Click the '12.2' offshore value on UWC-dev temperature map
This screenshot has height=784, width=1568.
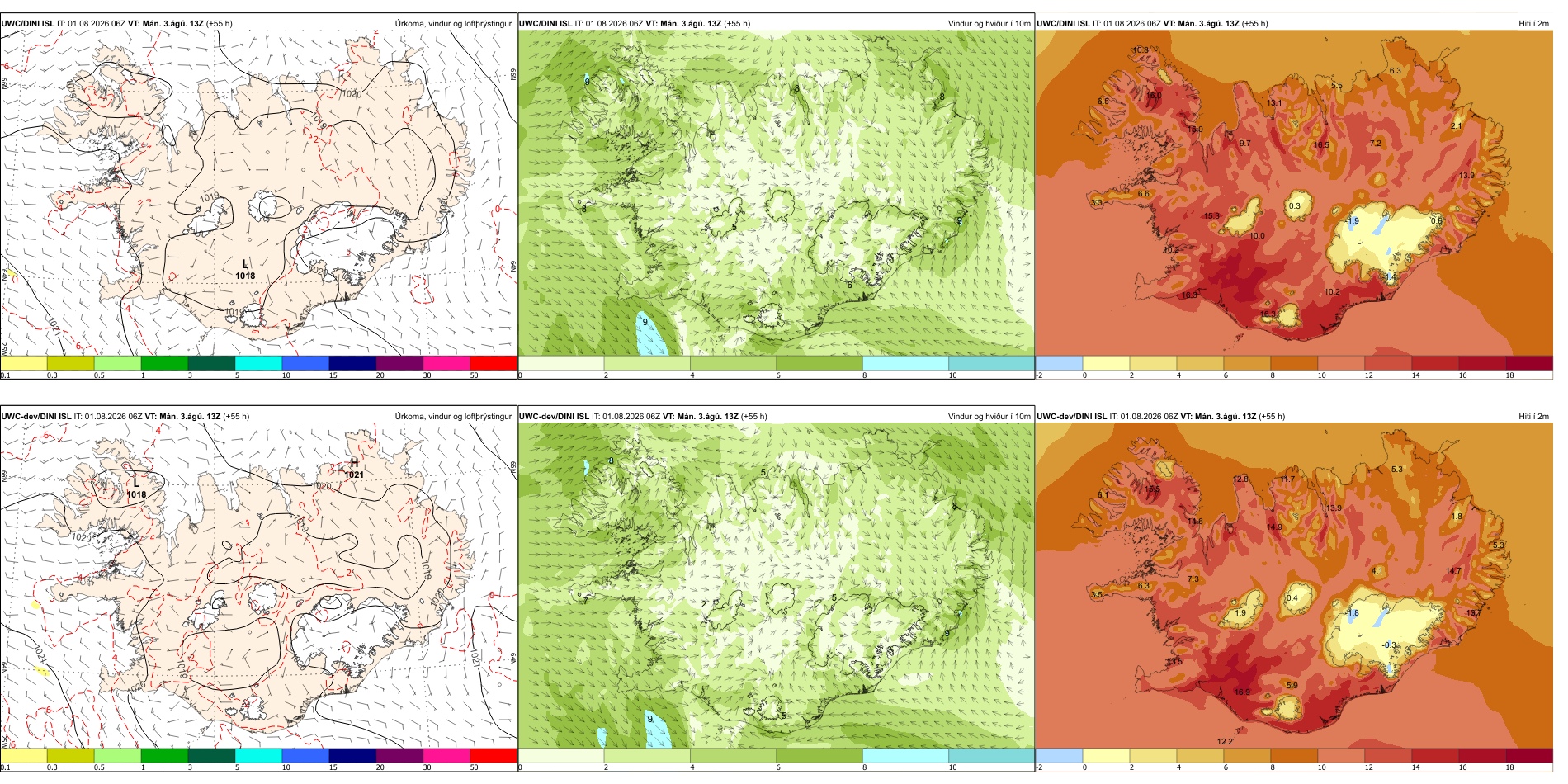click(1225, 742)
